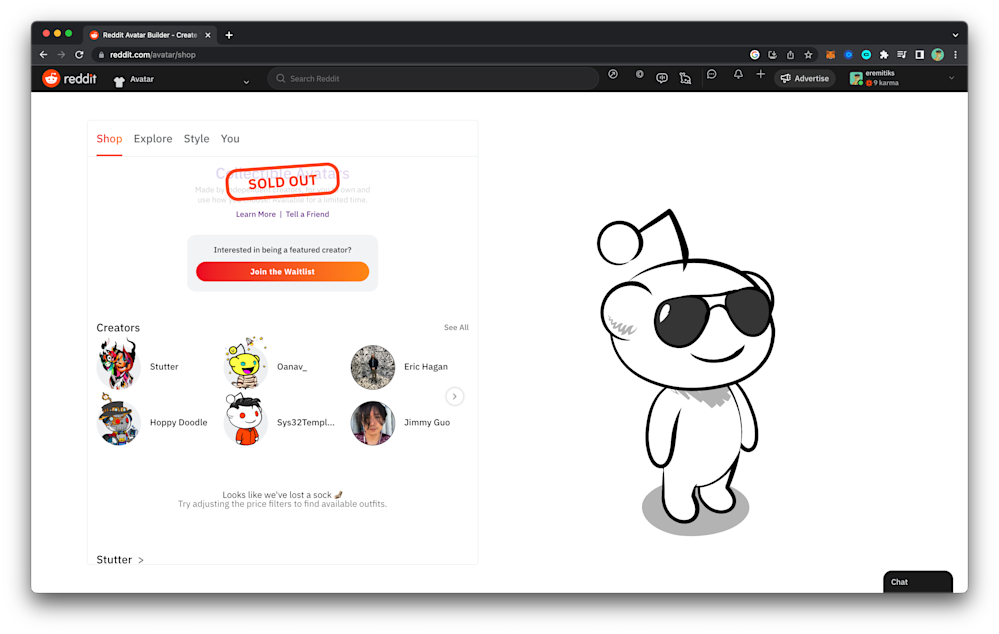Click the Stutter creator name
999x634 pixels.
coord(164,366)
